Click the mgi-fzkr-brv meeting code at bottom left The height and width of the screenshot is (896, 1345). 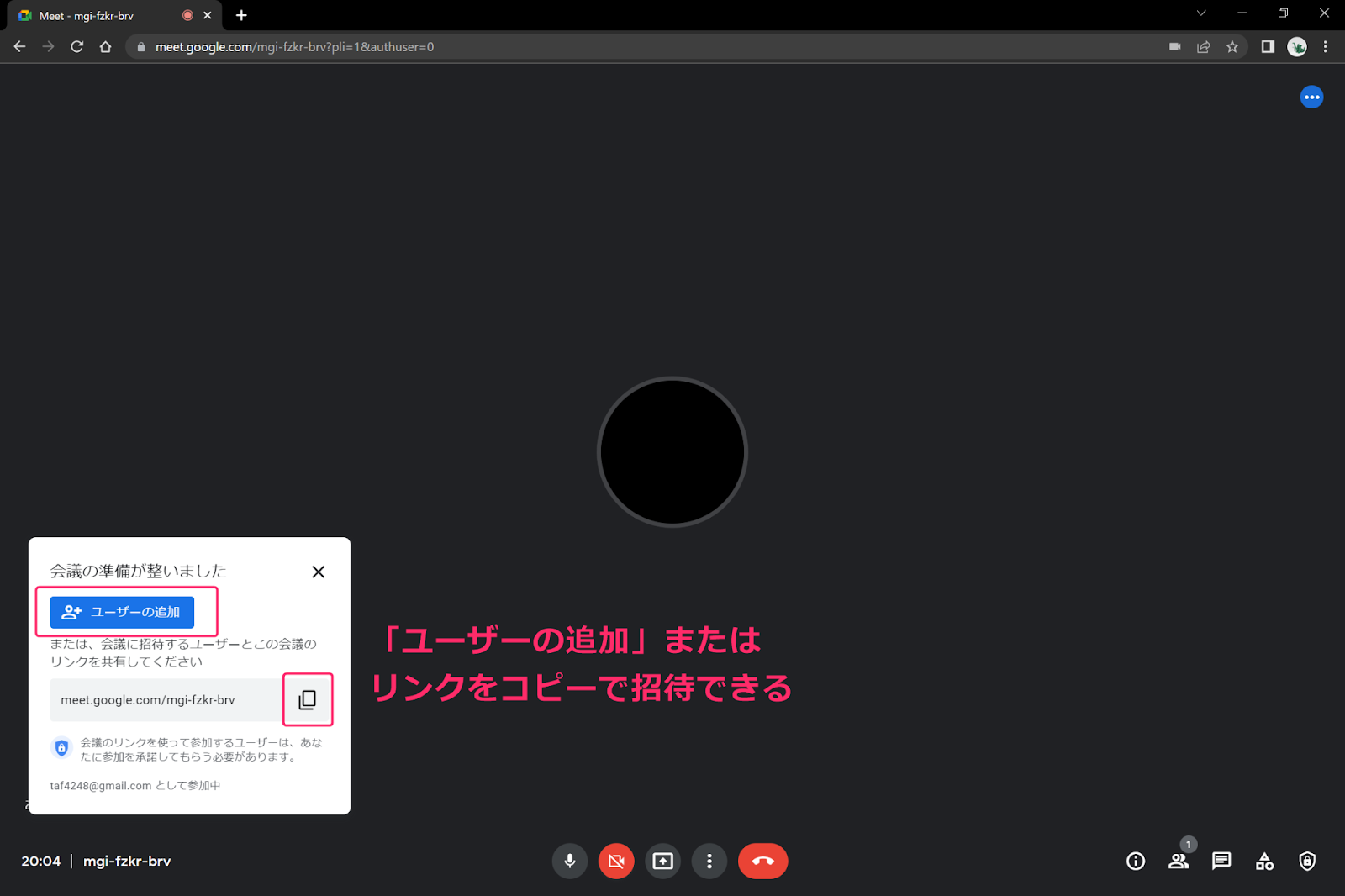tap(127, 861)
